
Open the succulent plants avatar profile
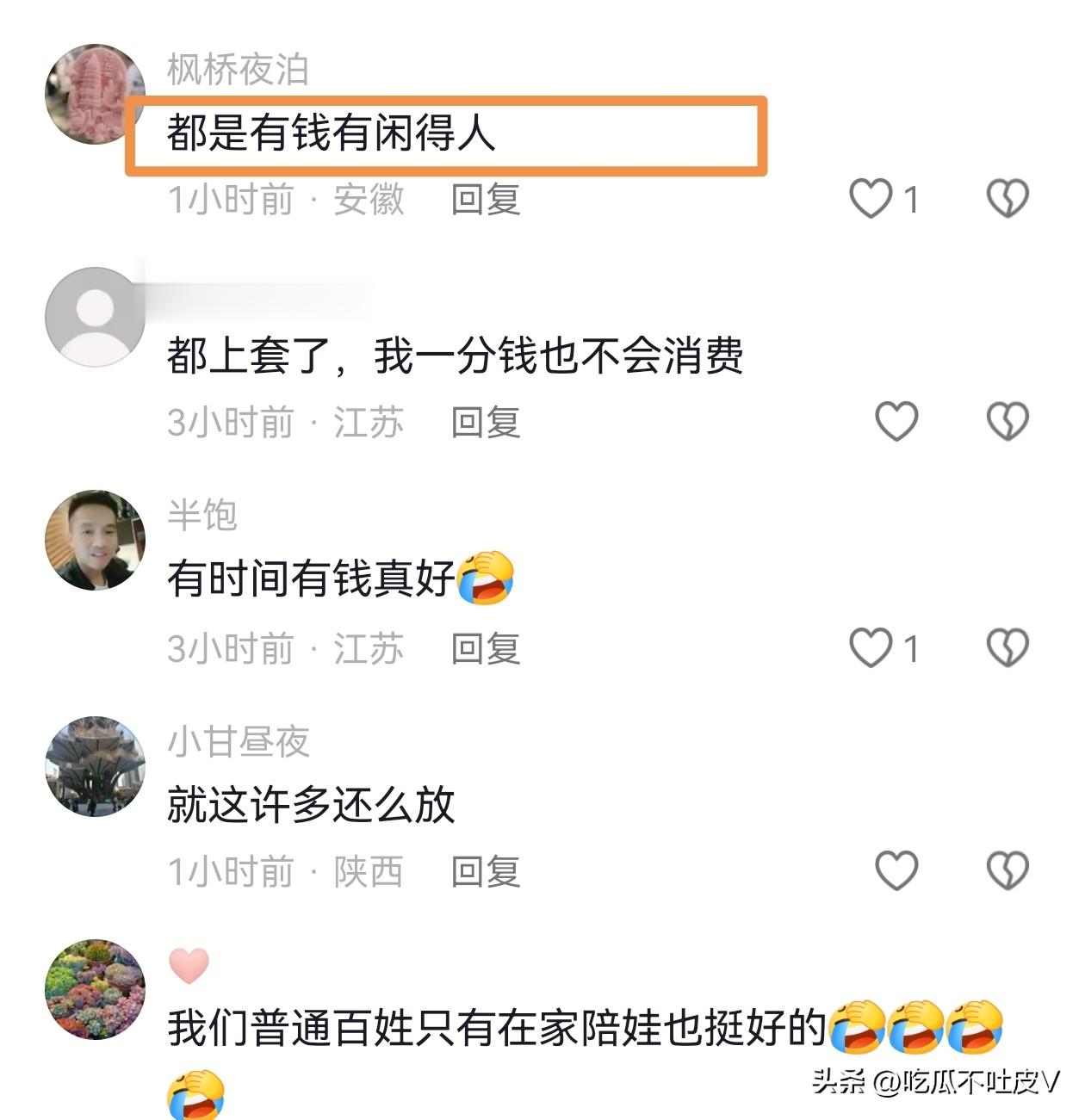95,989
